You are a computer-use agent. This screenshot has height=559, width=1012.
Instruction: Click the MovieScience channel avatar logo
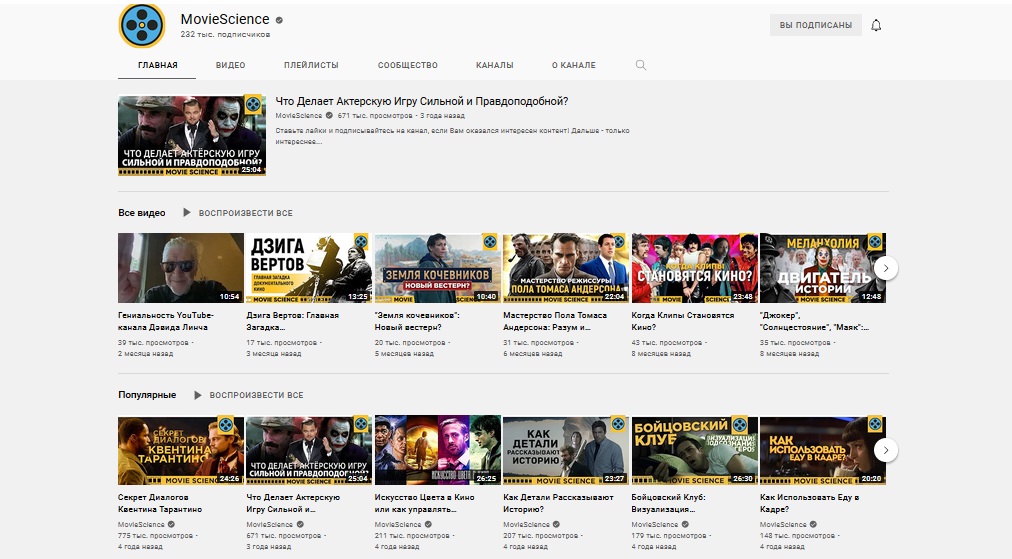142,26
